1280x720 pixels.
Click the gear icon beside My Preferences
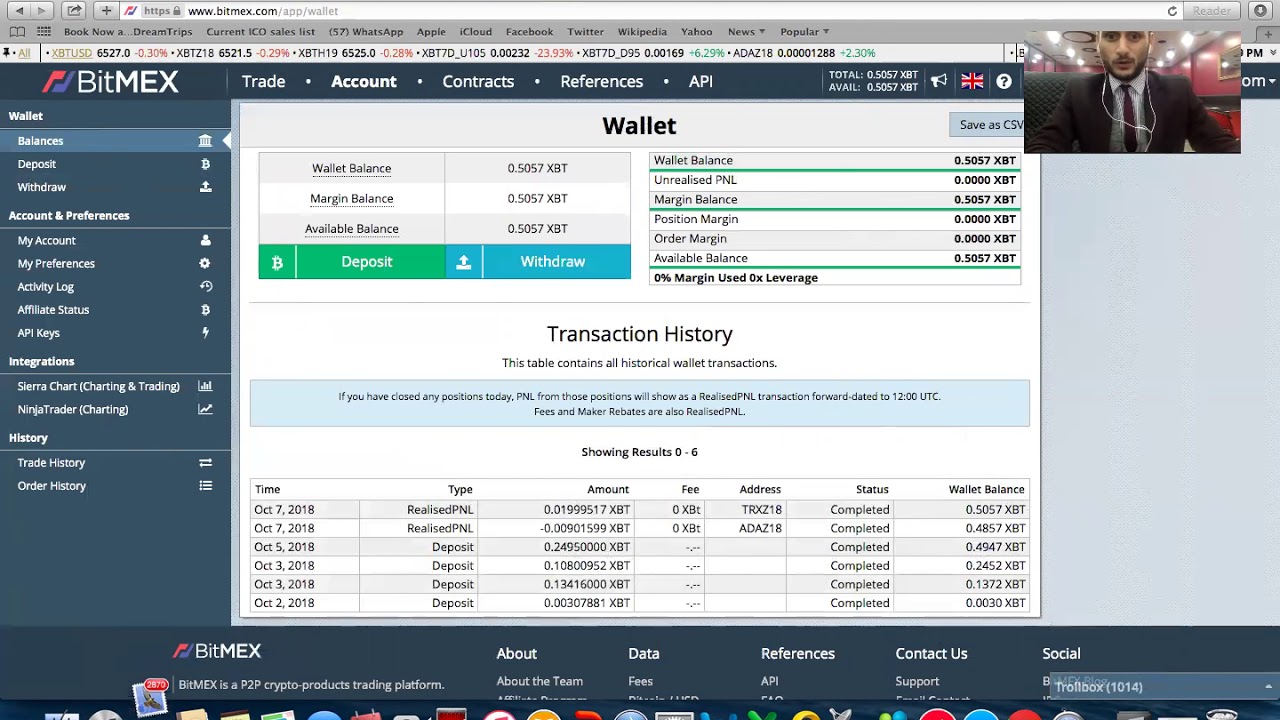(205, 263)
